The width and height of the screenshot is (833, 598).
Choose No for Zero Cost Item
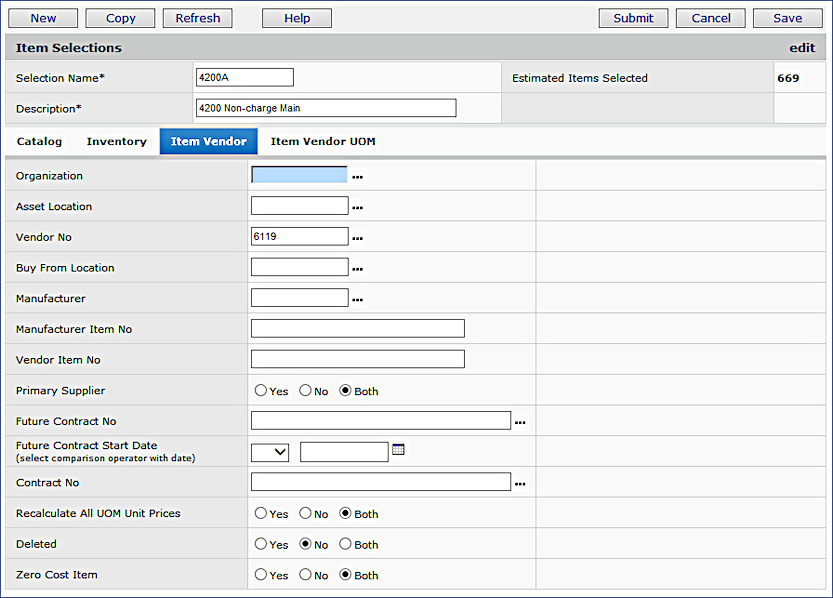pos(305,575)
